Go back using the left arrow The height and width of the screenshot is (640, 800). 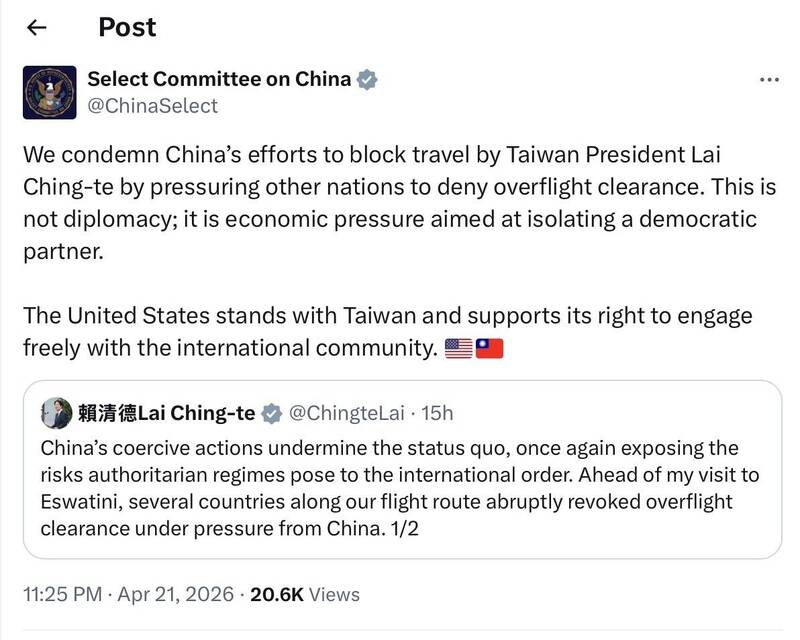coord(37,28)
